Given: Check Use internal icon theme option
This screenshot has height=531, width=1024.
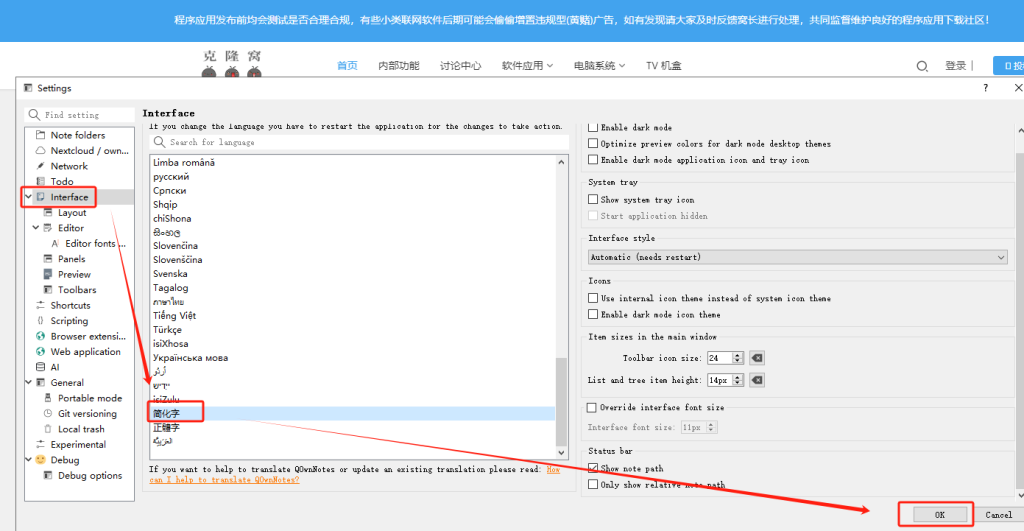Looking at the screenshot, I should click(593, 298).
